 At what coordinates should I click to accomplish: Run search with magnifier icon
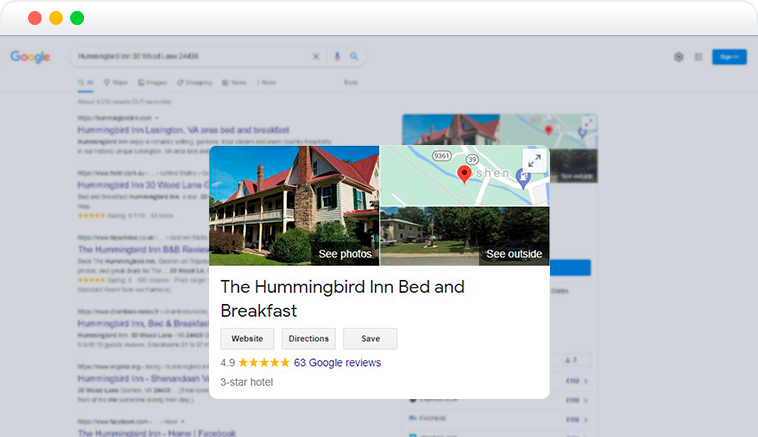coord(354,57)
